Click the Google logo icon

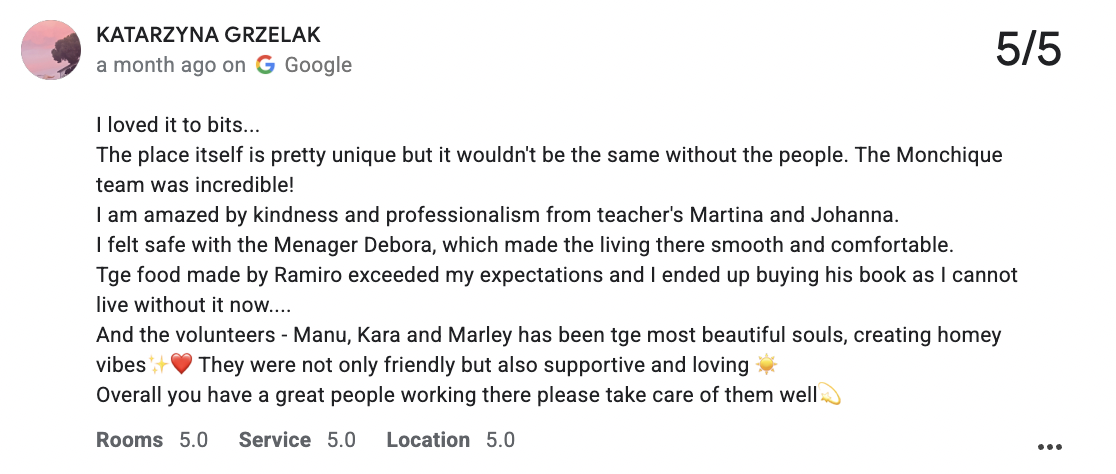(265, 65)
